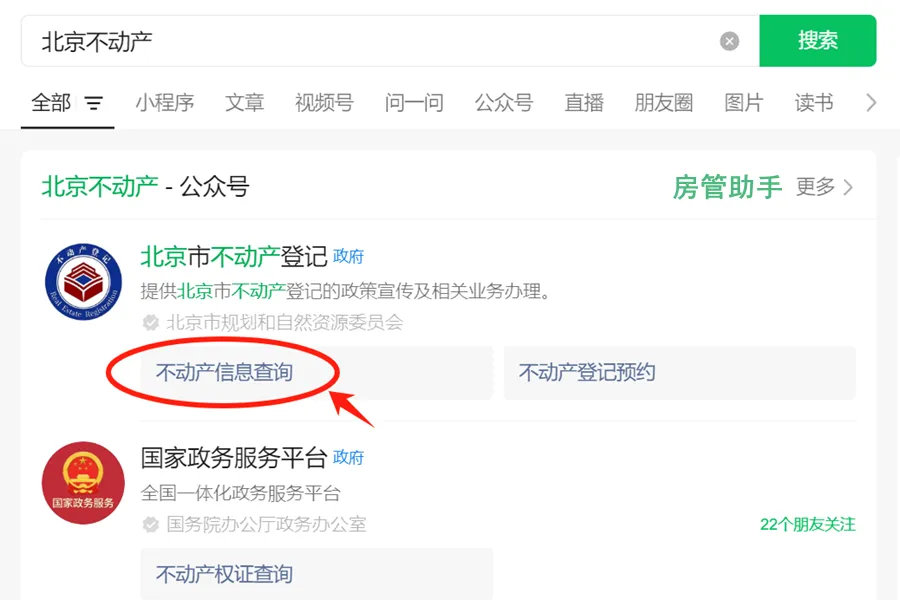Open the filter icon beside 全部
900x600 pixels.
(94, 103)
